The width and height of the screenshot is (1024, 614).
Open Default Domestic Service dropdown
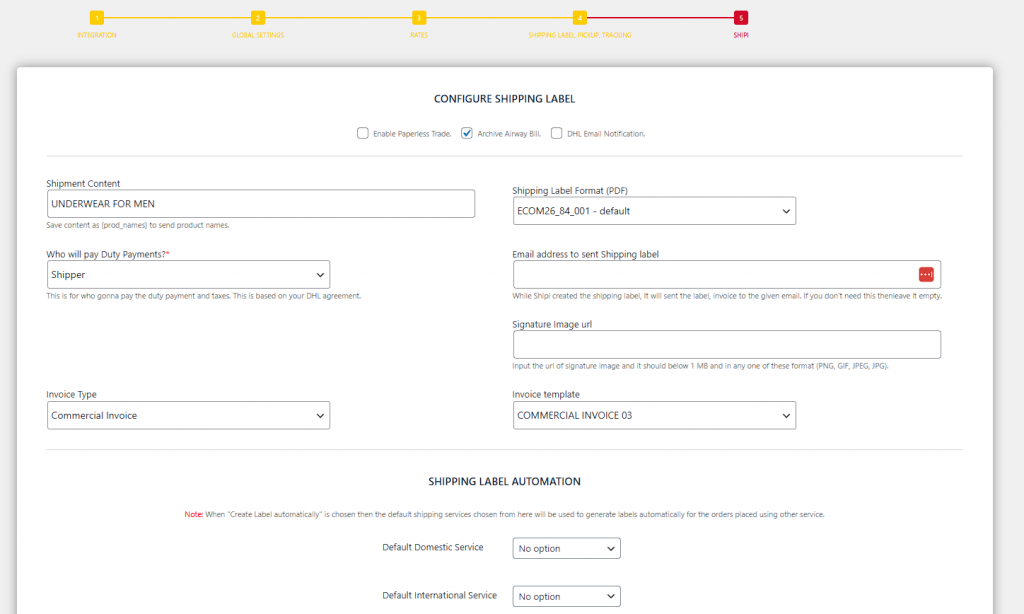click(567, 548)
